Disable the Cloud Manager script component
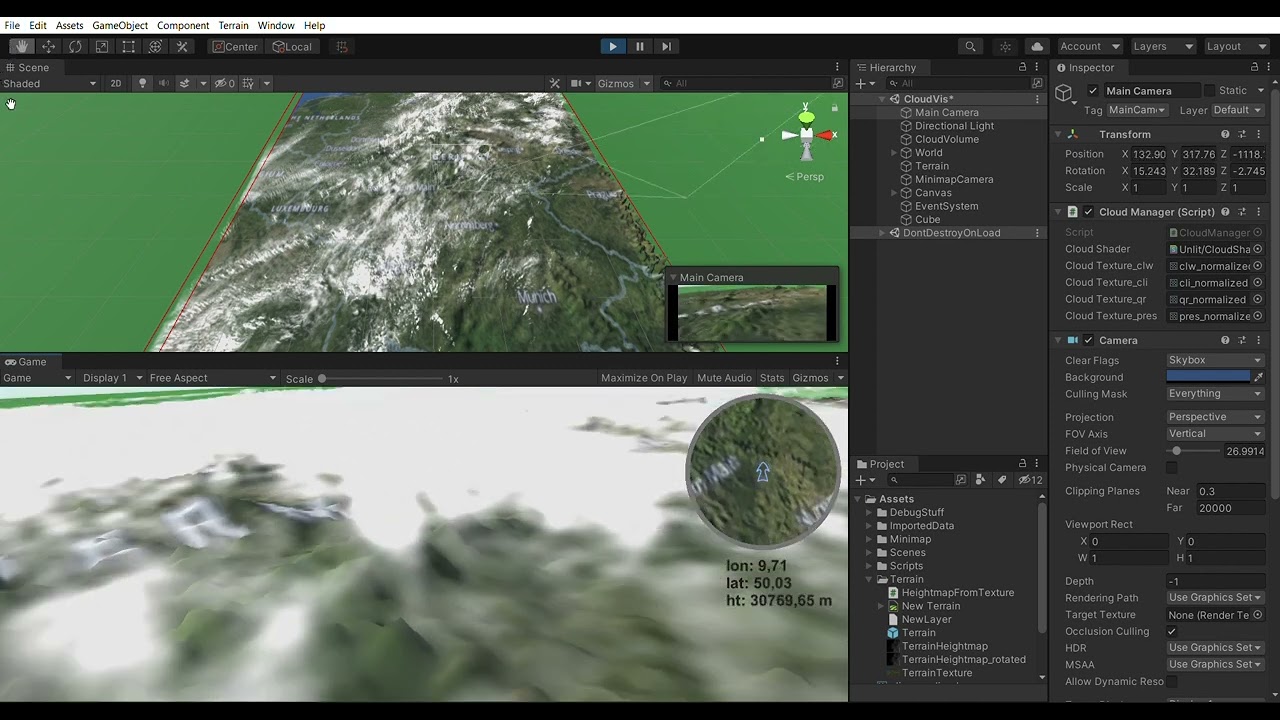Screen dimensions: 1280x720 coord(1089,212)
